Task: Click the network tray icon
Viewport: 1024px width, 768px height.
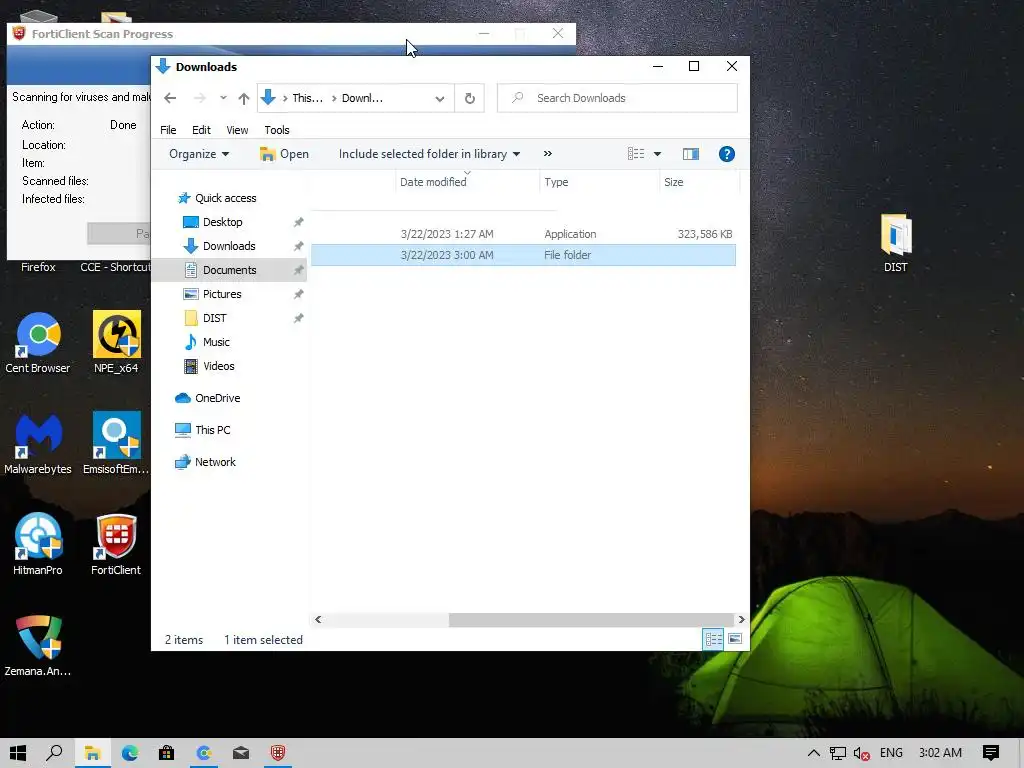Action: (x=838, y=753)
